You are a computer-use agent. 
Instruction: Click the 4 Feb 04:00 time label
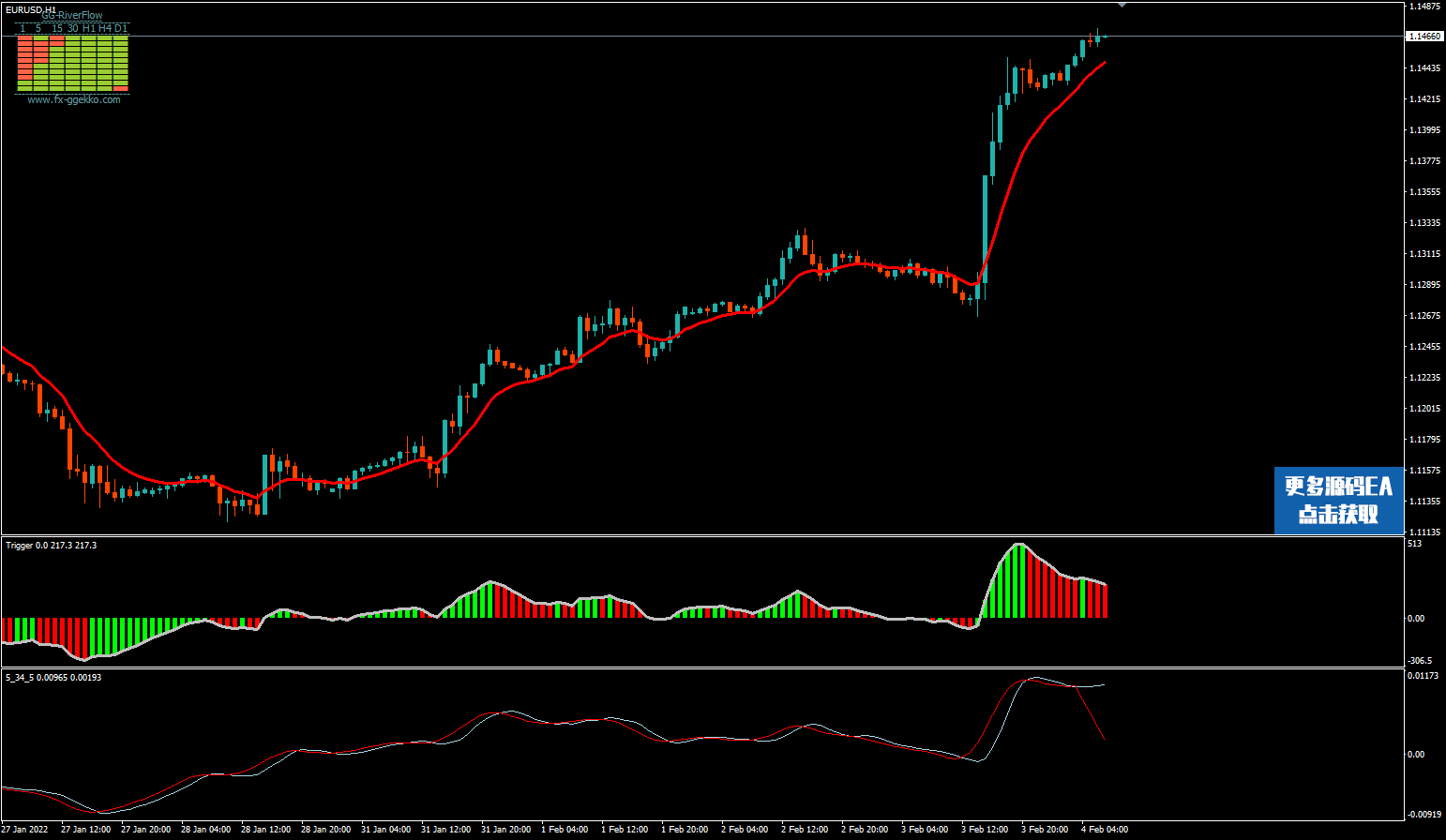[1105, 830]
